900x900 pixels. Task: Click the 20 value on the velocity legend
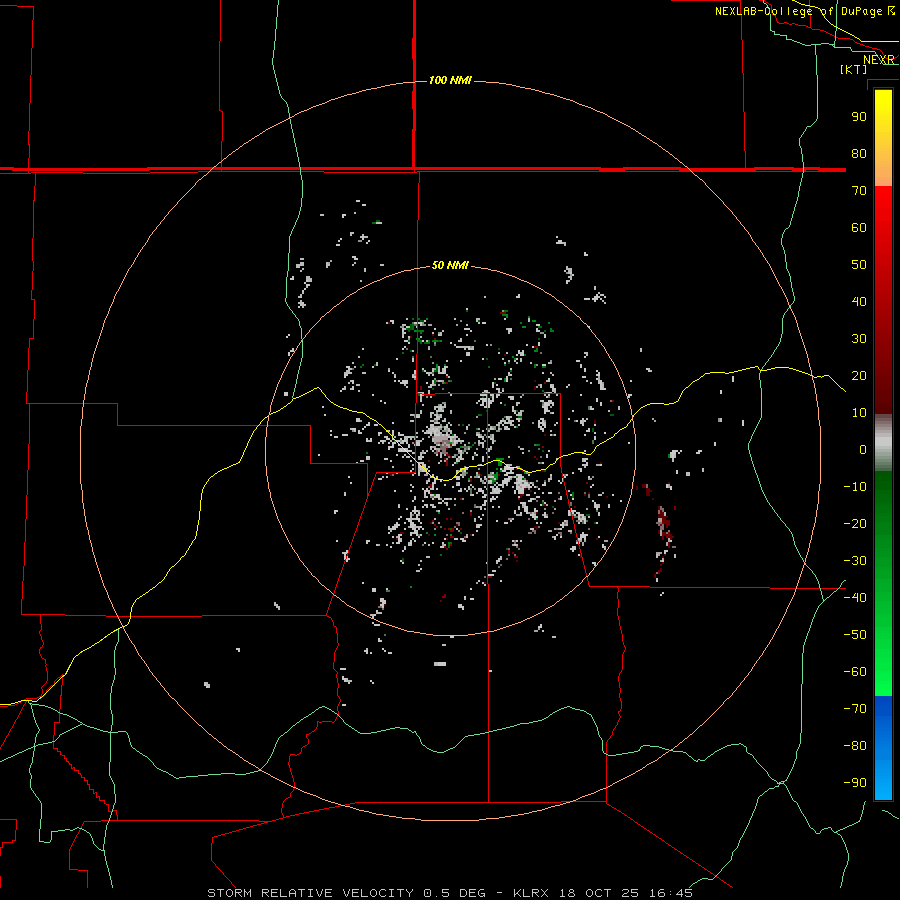pyautogui.click(x=859, y=375)
